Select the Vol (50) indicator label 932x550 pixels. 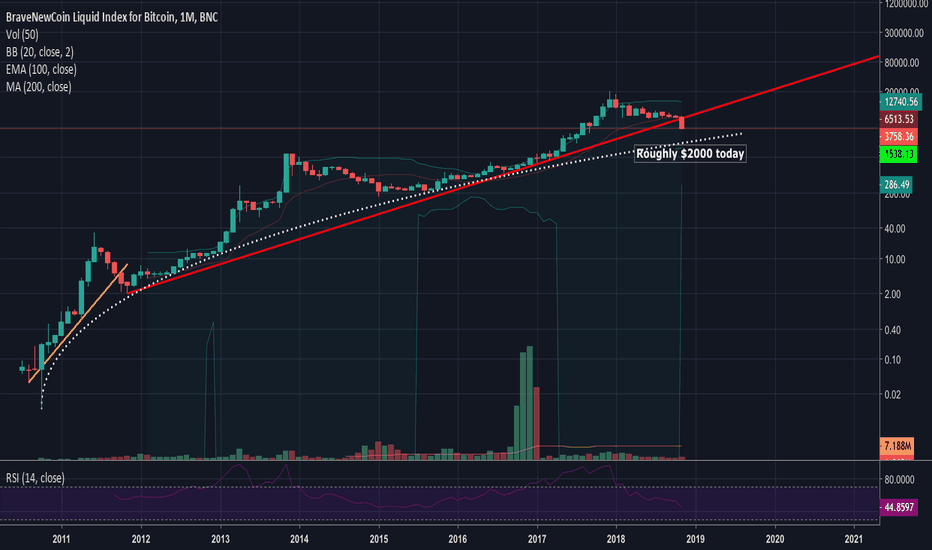[22, 35]
